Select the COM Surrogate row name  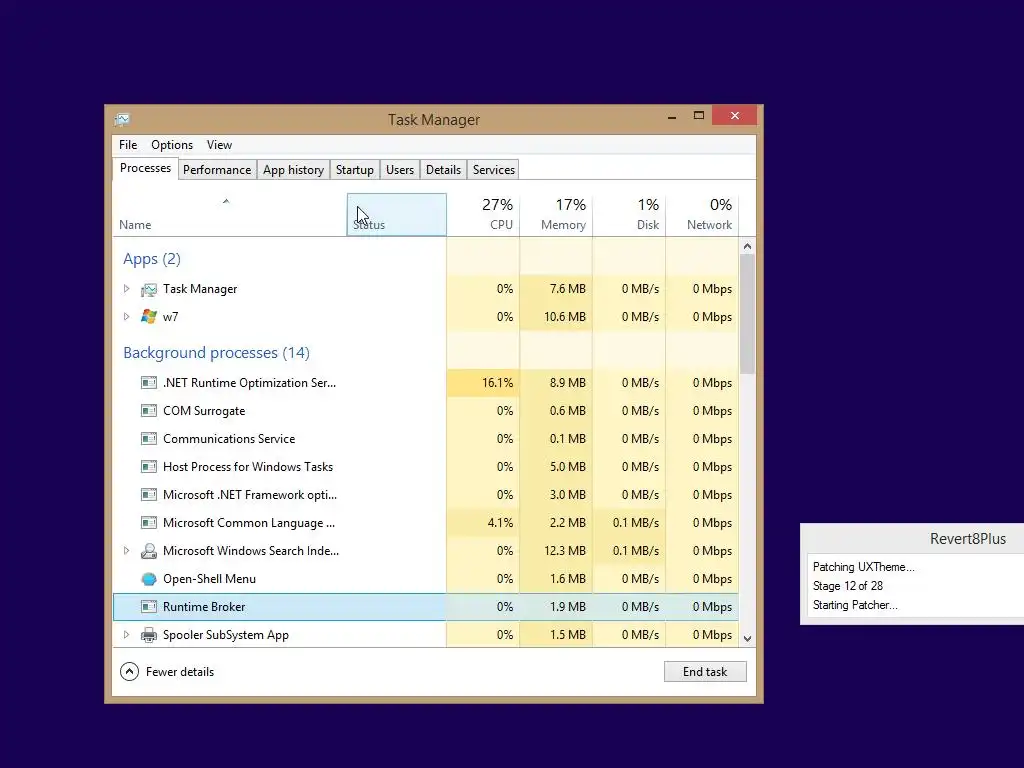(204, 411)
